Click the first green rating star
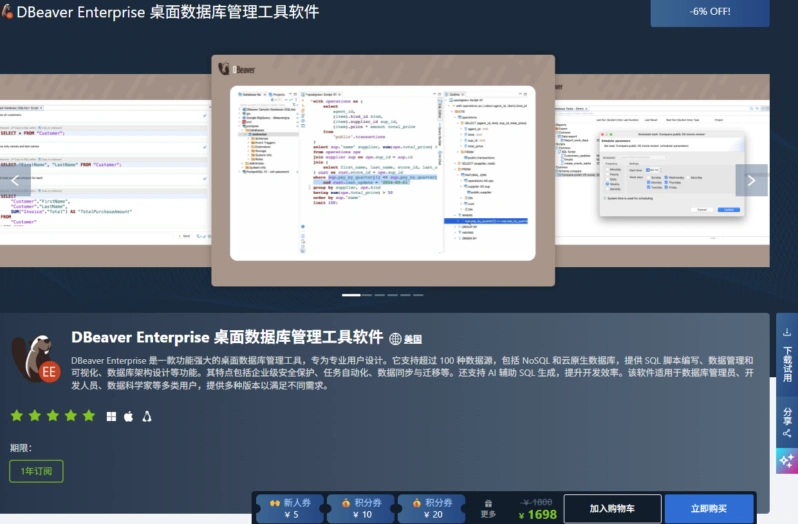The image size is (798, 524). (17, 416)
